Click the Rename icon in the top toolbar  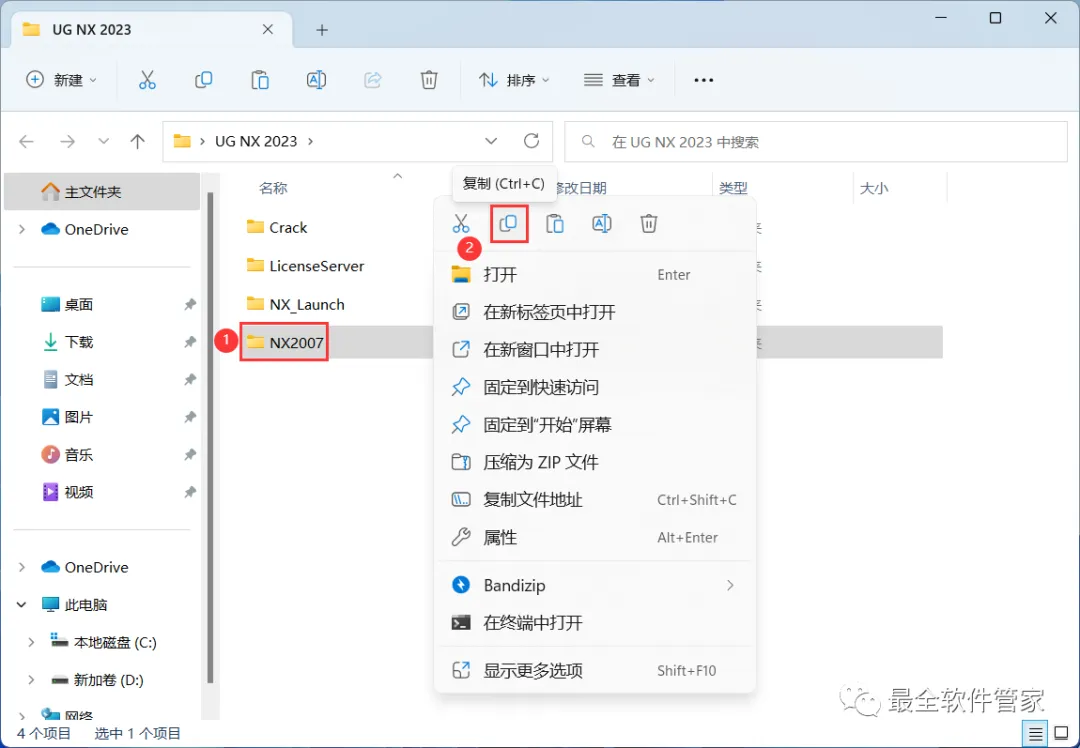point(316,80)
